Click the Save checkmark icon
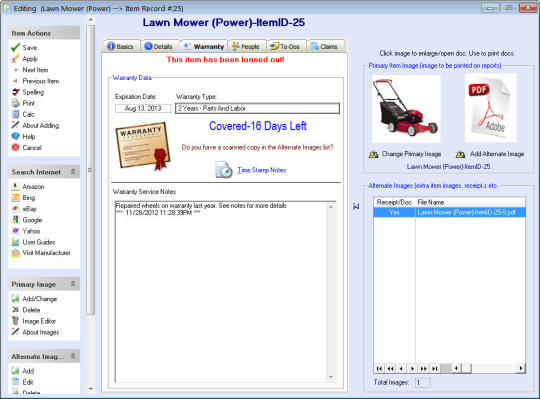The image size is (540, 399). [15, 48]
